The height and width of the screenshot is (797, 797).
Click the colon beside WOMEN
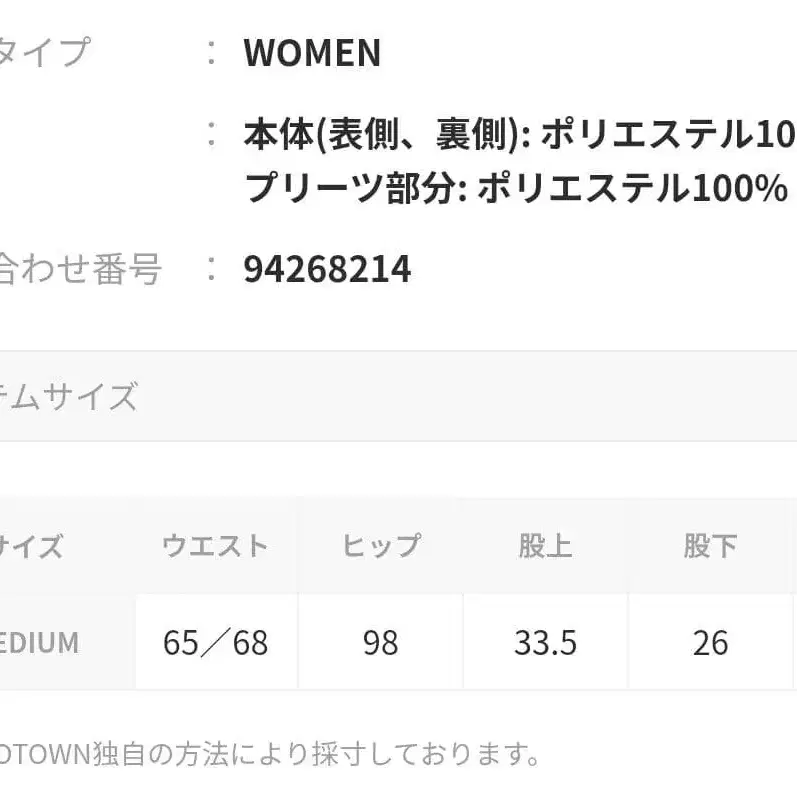(x=211, y=53)
